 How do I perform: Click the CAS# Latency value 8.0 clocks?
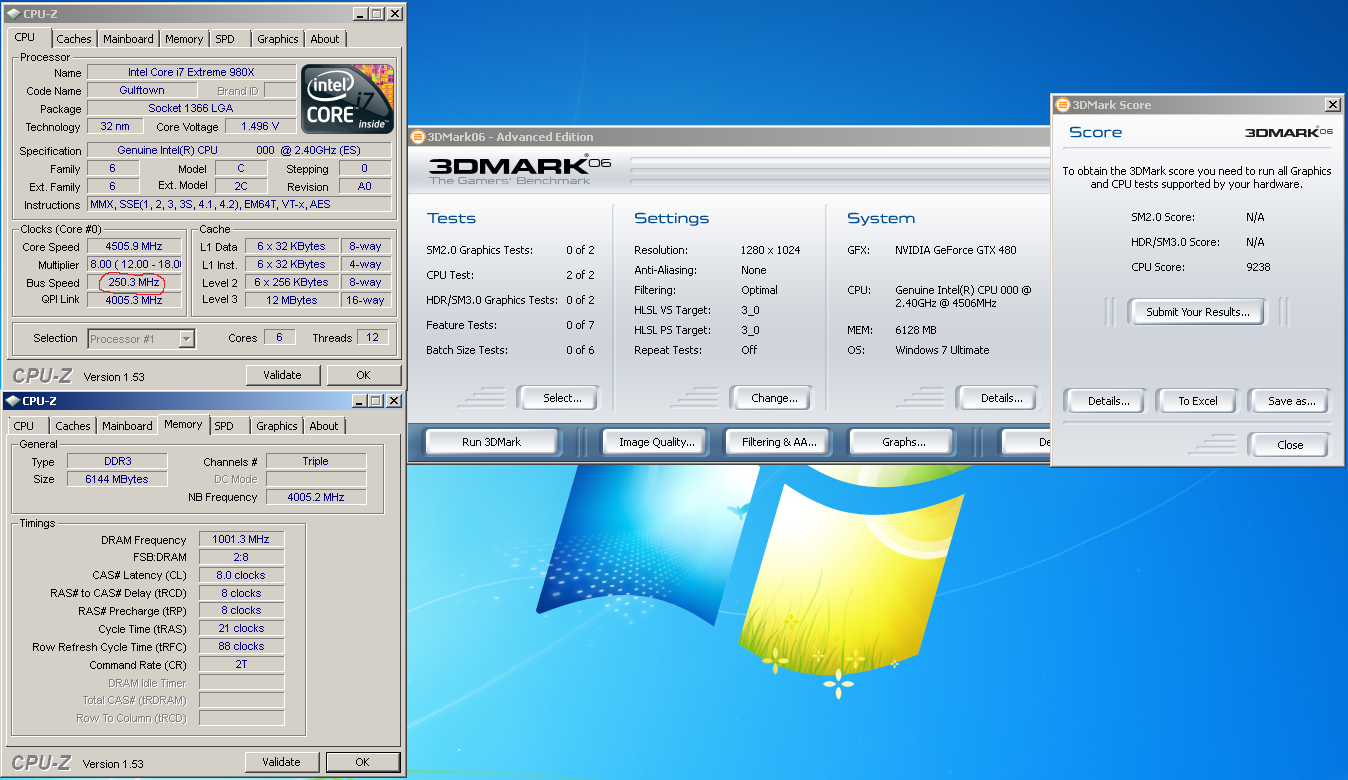[x=241, y=575]
